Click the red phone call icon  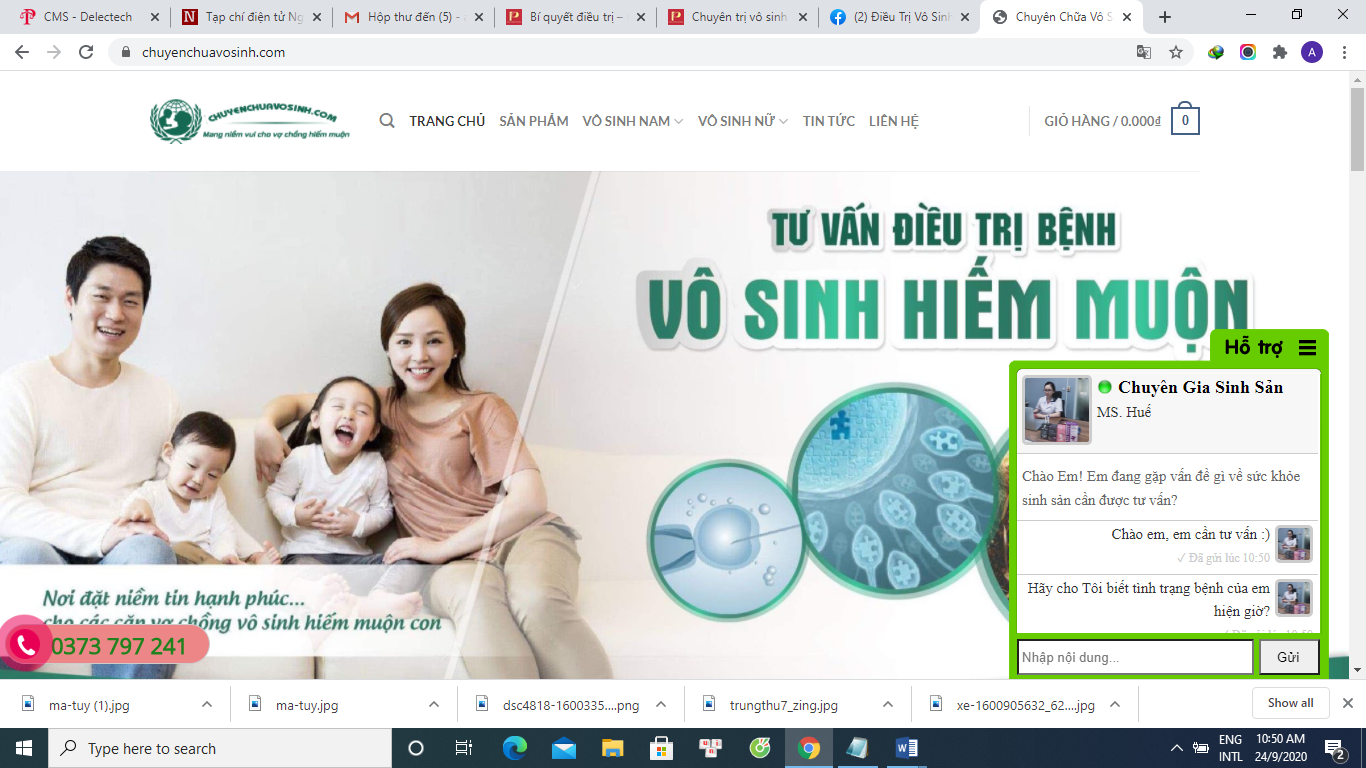tap(22, 646)
